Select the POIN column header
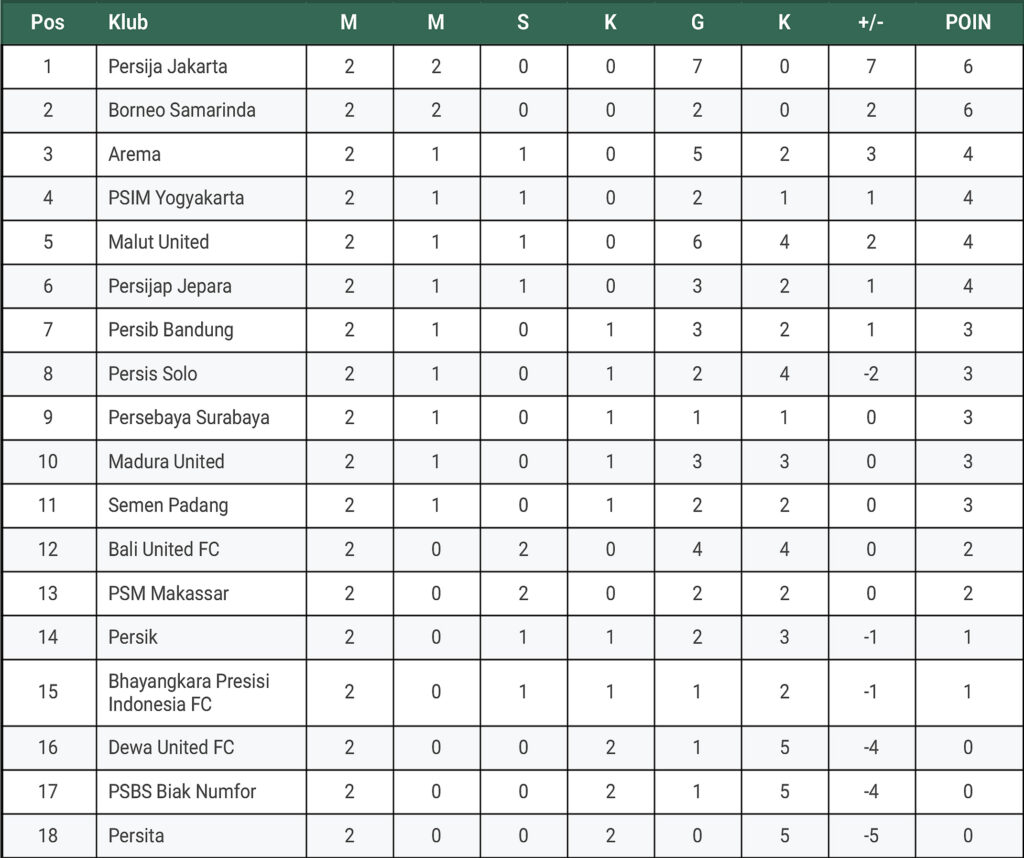The image size is (1024, 858). pos(968,22)
